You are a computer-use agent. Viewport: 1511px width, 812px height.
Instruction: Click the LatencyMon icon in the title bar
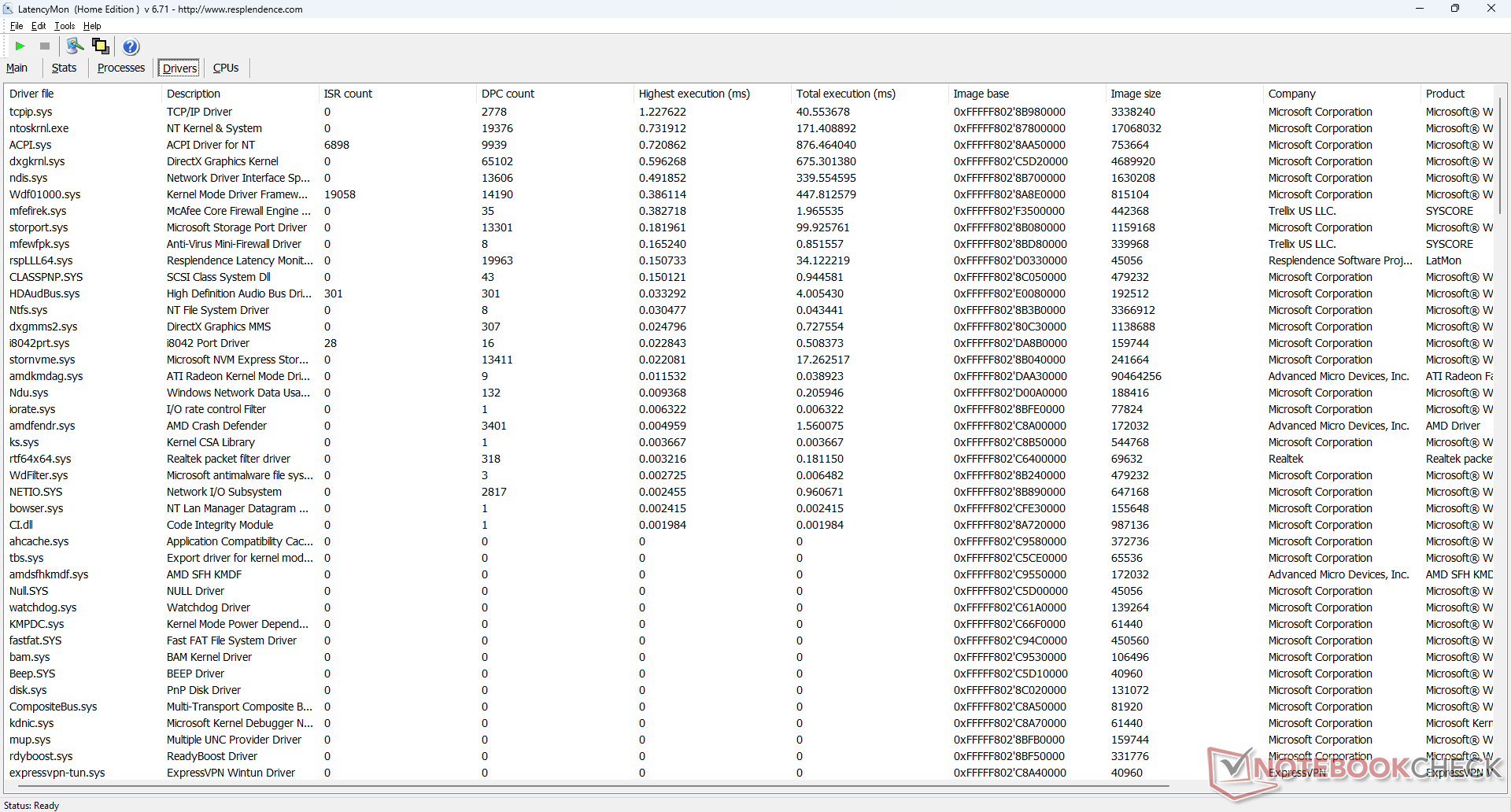point(9,9)
